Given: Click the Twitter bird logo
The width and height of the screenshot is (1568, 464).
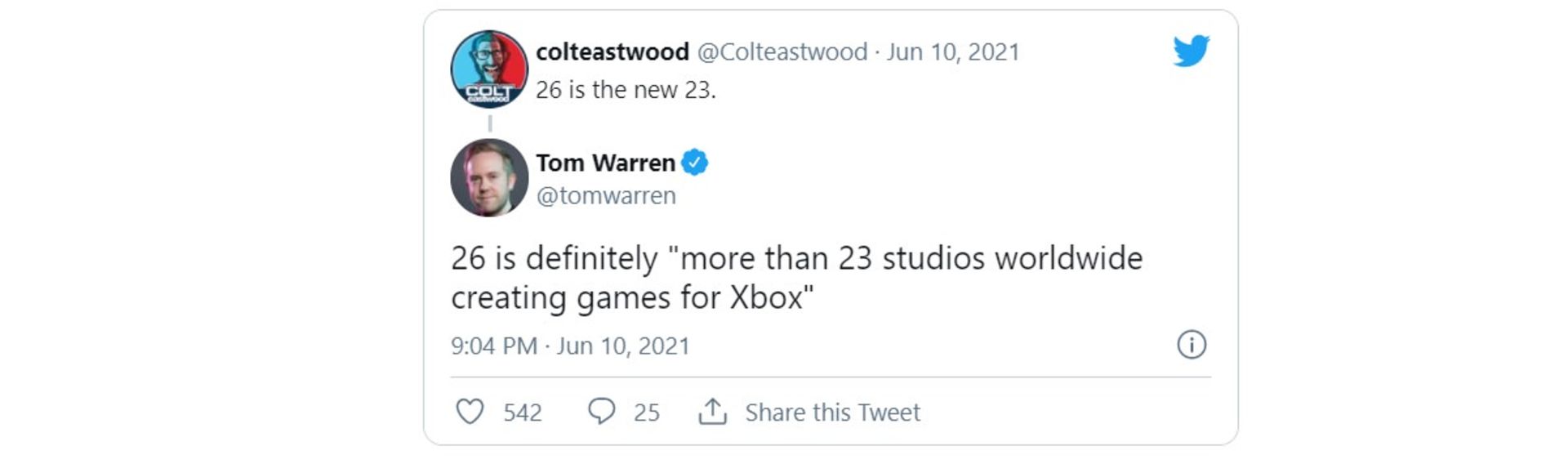Looking at the screenshot, I should [x=1191, y=51].
